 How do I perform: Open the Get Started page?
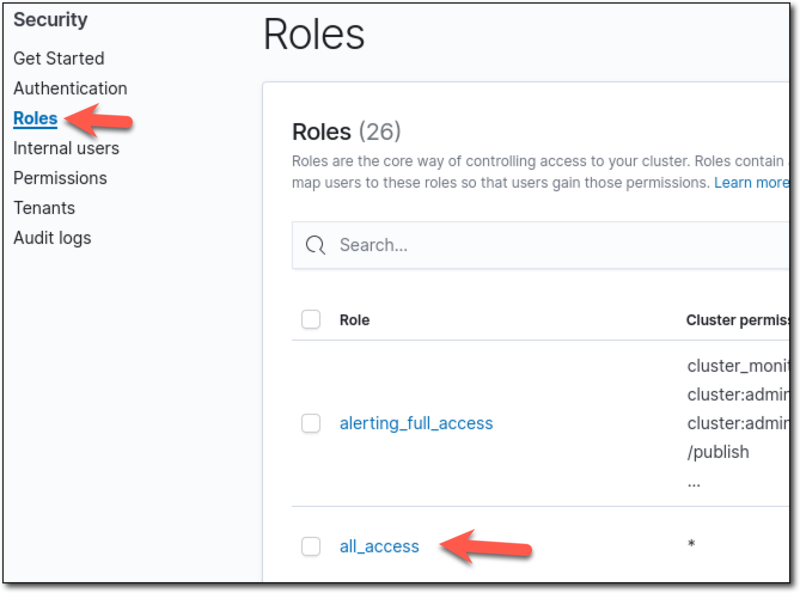pyautogui.click(x=59, y=58)
